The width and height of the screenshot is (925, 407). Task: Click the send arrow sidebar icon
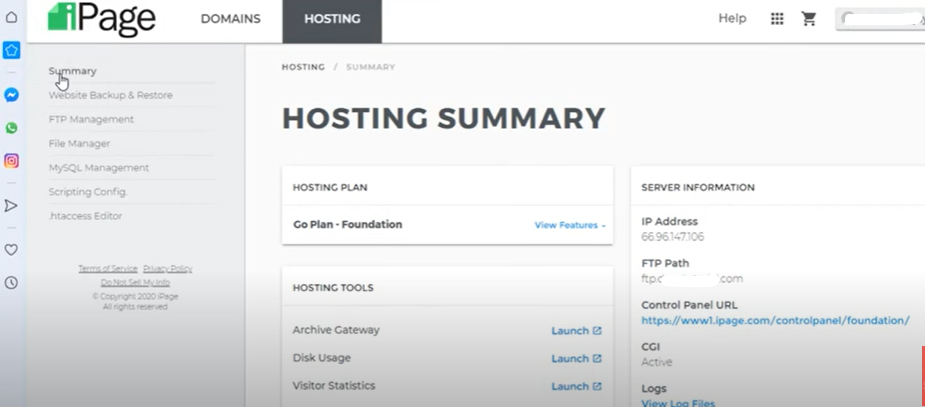[x=11, y=205]
